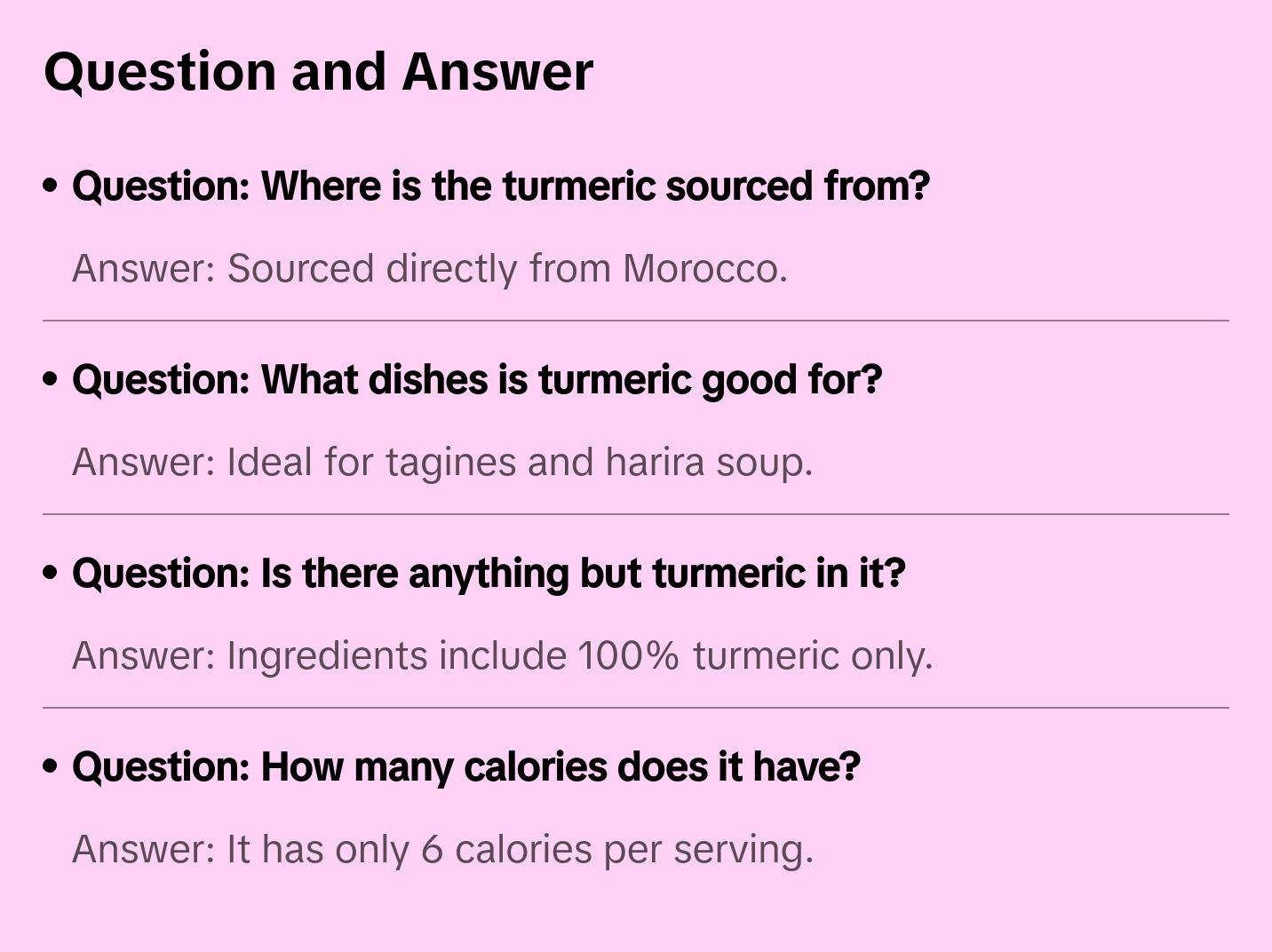The width and height of the screenshot is (1272, 952).
Task: Click the bullet beside the "anything but turmeric" question
Action: (51, 573)
